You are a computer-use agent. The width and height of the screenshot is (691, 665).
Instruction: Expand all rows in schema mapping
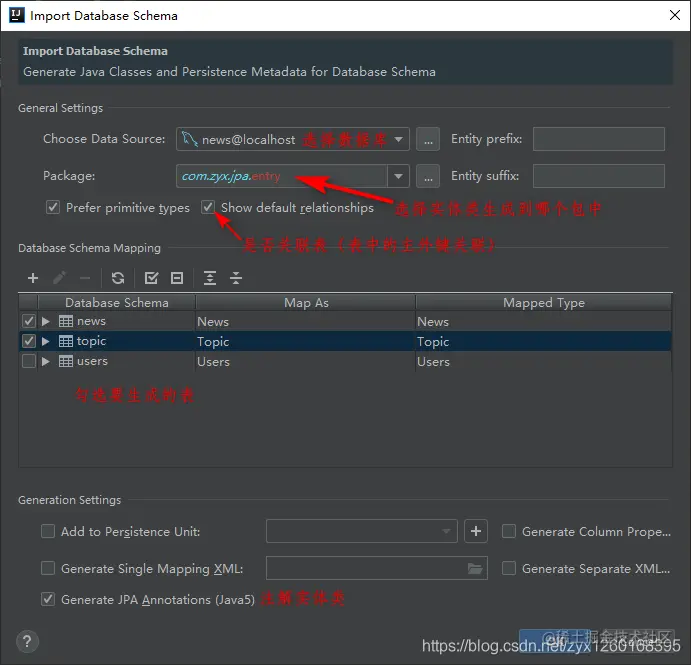tap(210, 278)
